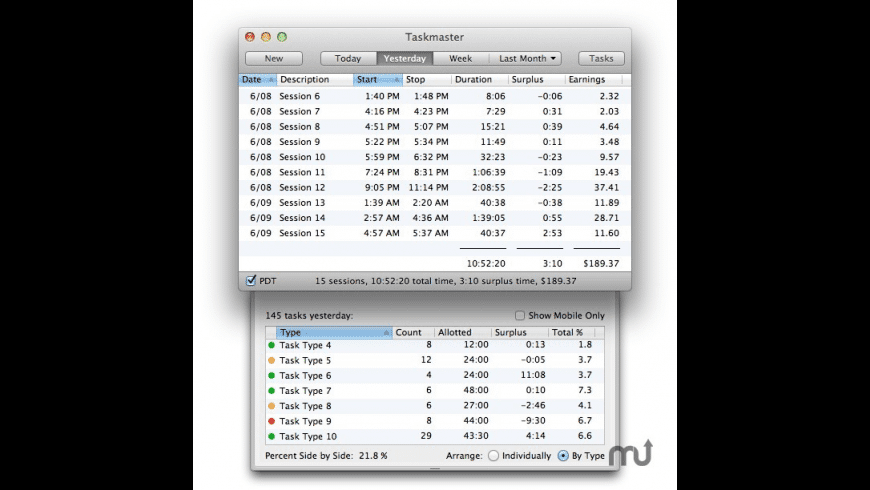
Task: Select the Task Type 4 label
Action: (x=305, y=345)
